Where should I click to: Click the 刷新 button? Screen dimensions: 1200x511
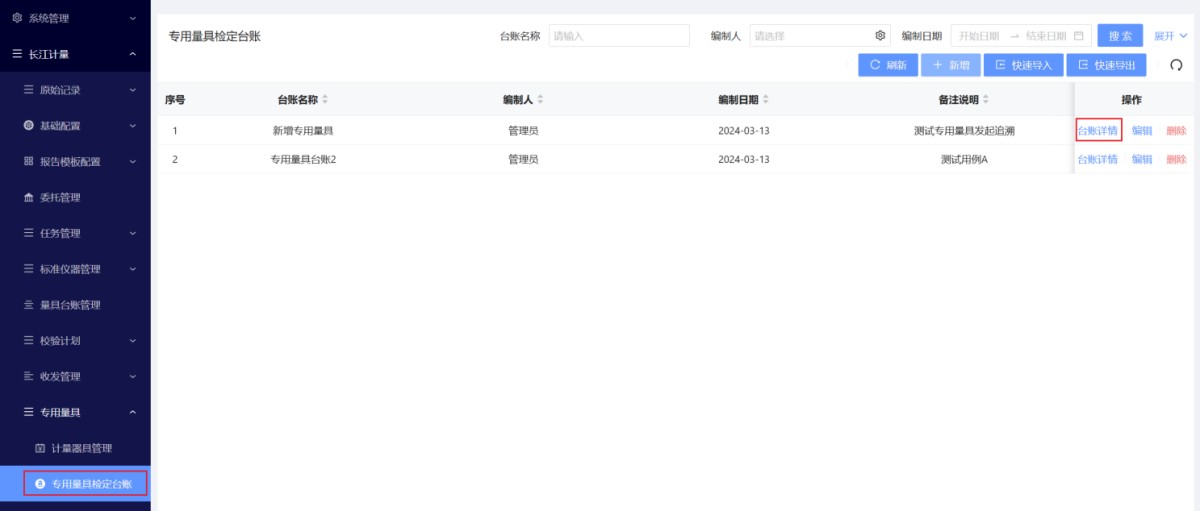[888, 65]
